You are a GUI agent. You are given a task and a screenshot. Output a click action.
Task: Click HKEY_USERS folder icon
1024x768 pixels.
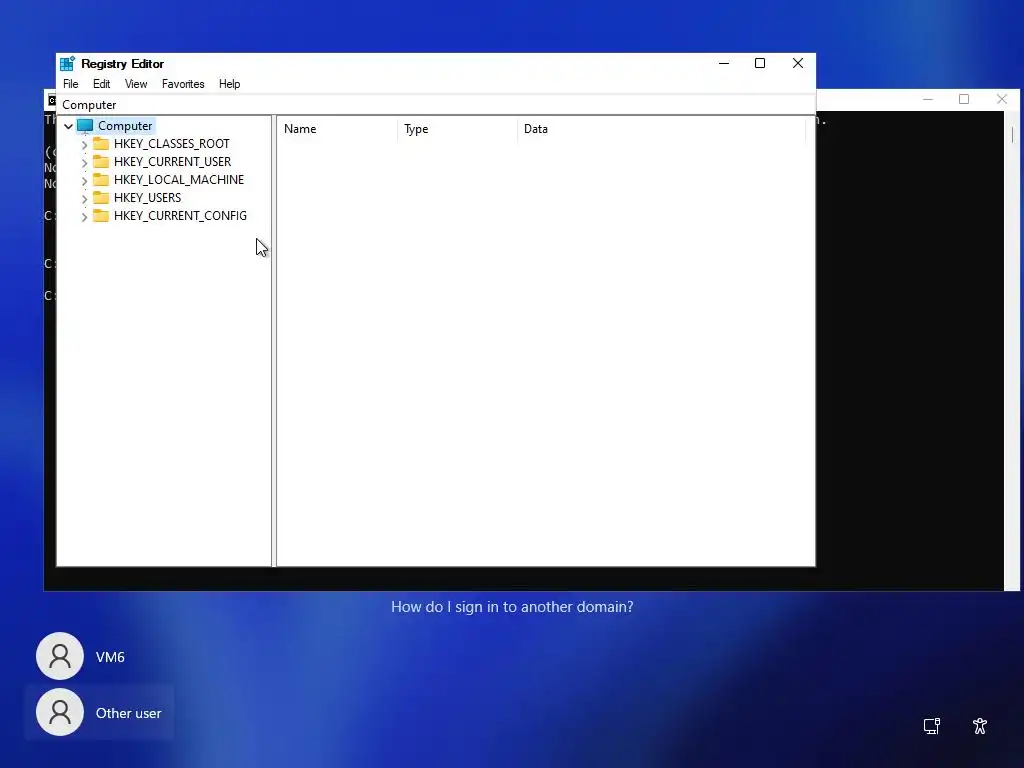pyautogui.click(x=101, y=197)
